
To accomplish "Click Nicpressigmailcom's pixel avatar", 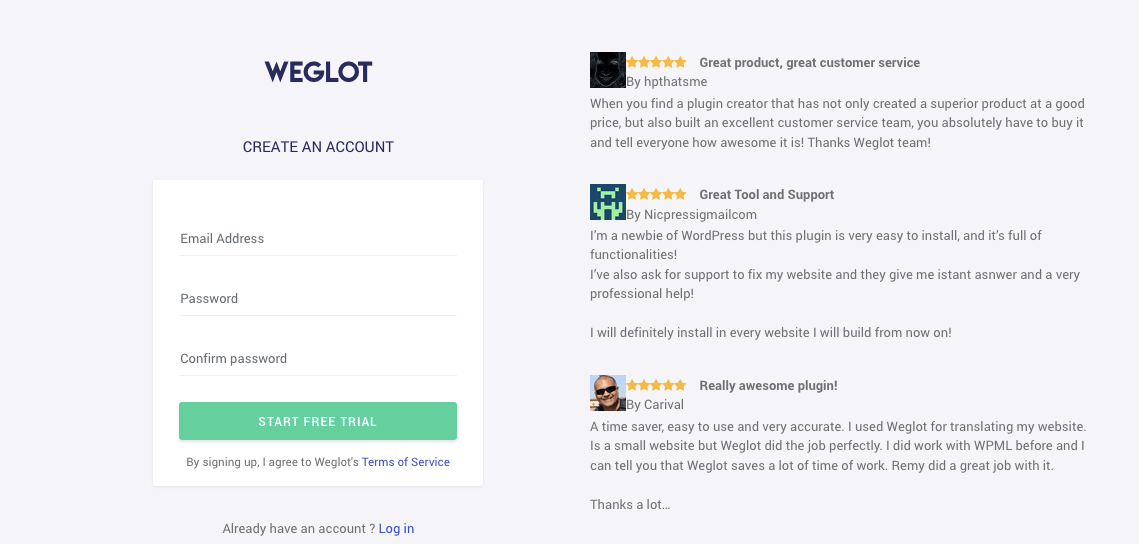I will point(608,202).
